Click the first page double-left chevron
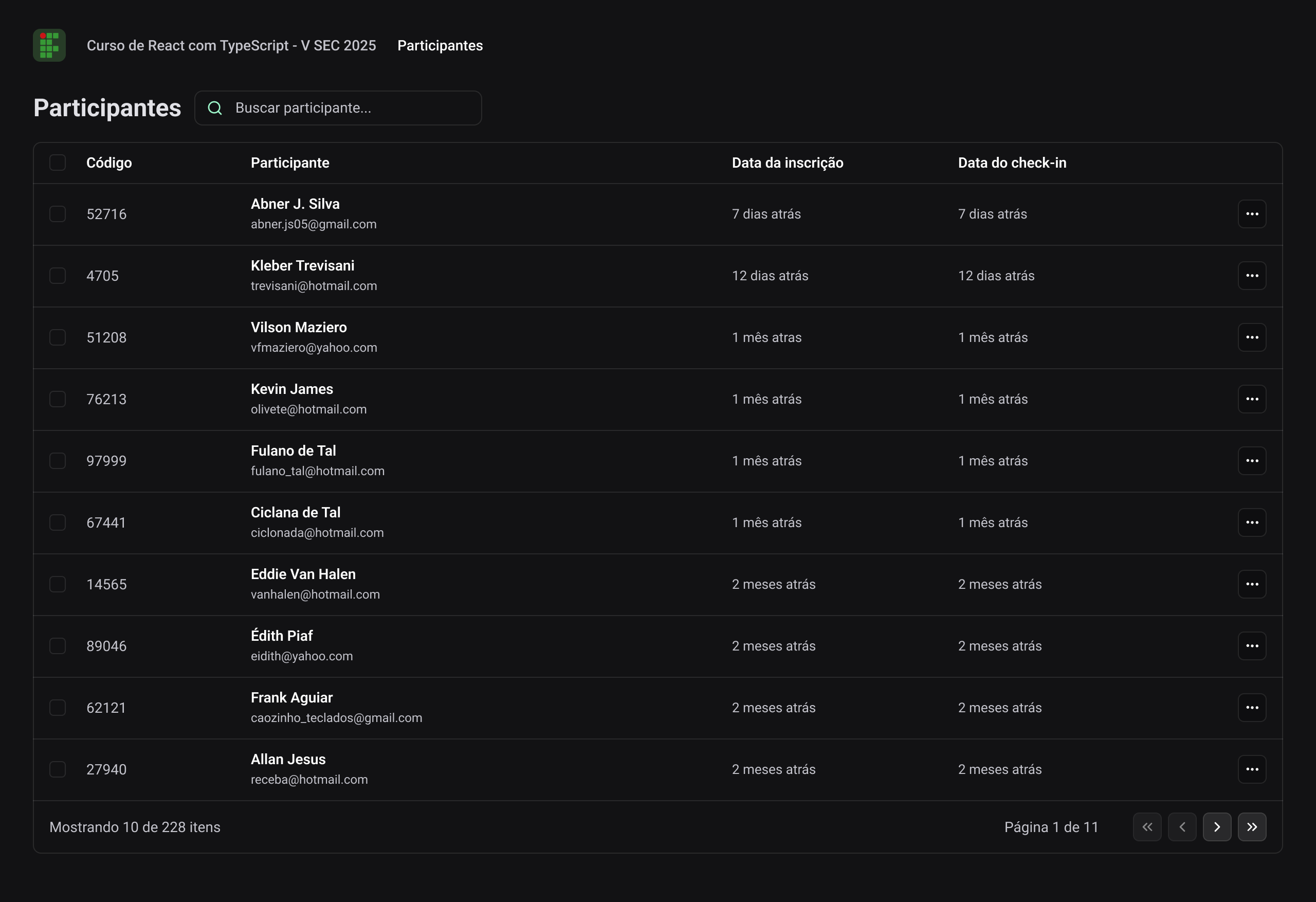 pos(1147,827)
